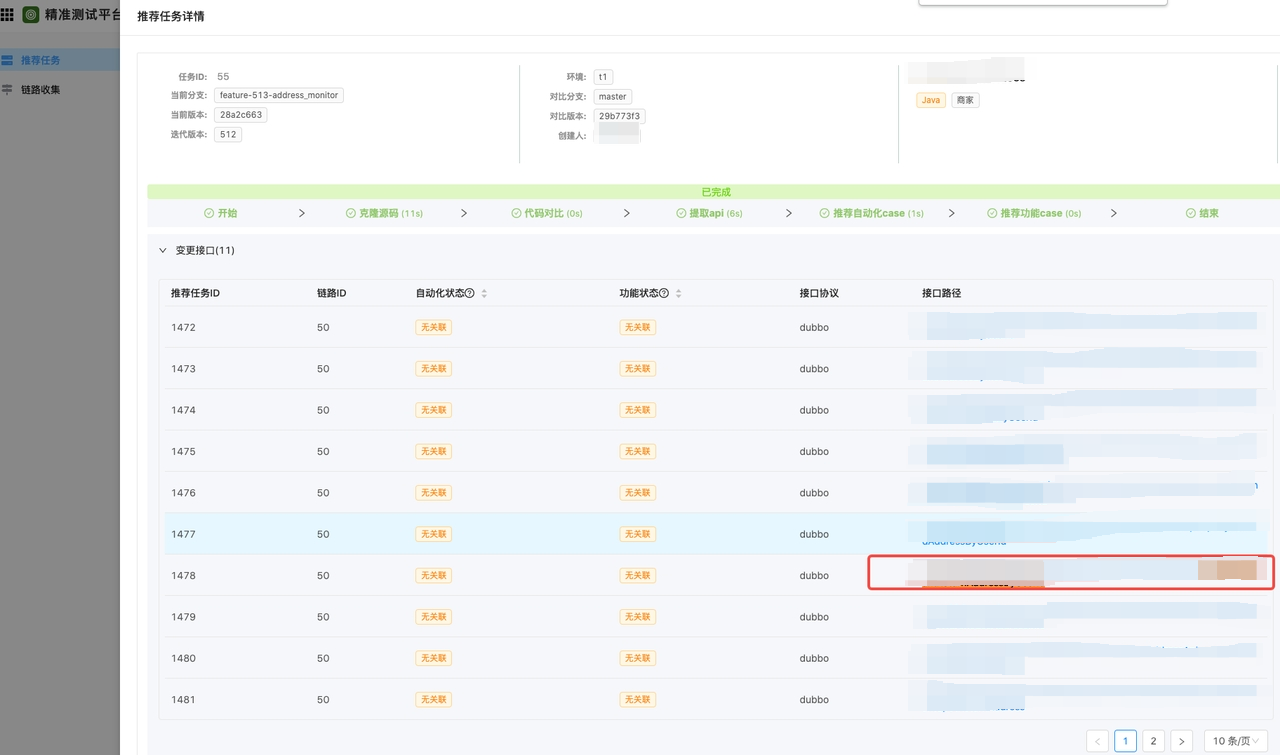
Task: Click the 链路收集 sidebar icon
Action: pos(7,89)
